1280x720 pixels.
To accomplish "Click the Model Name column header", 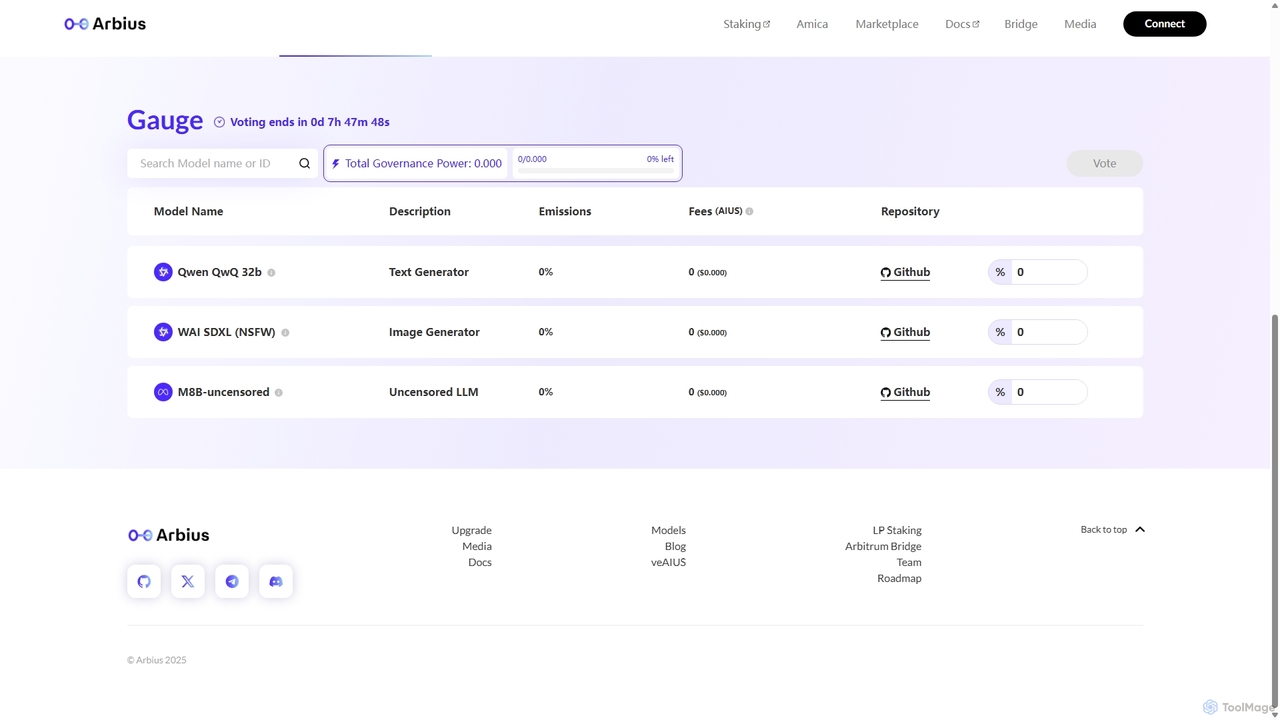I will tap(188, 212).
